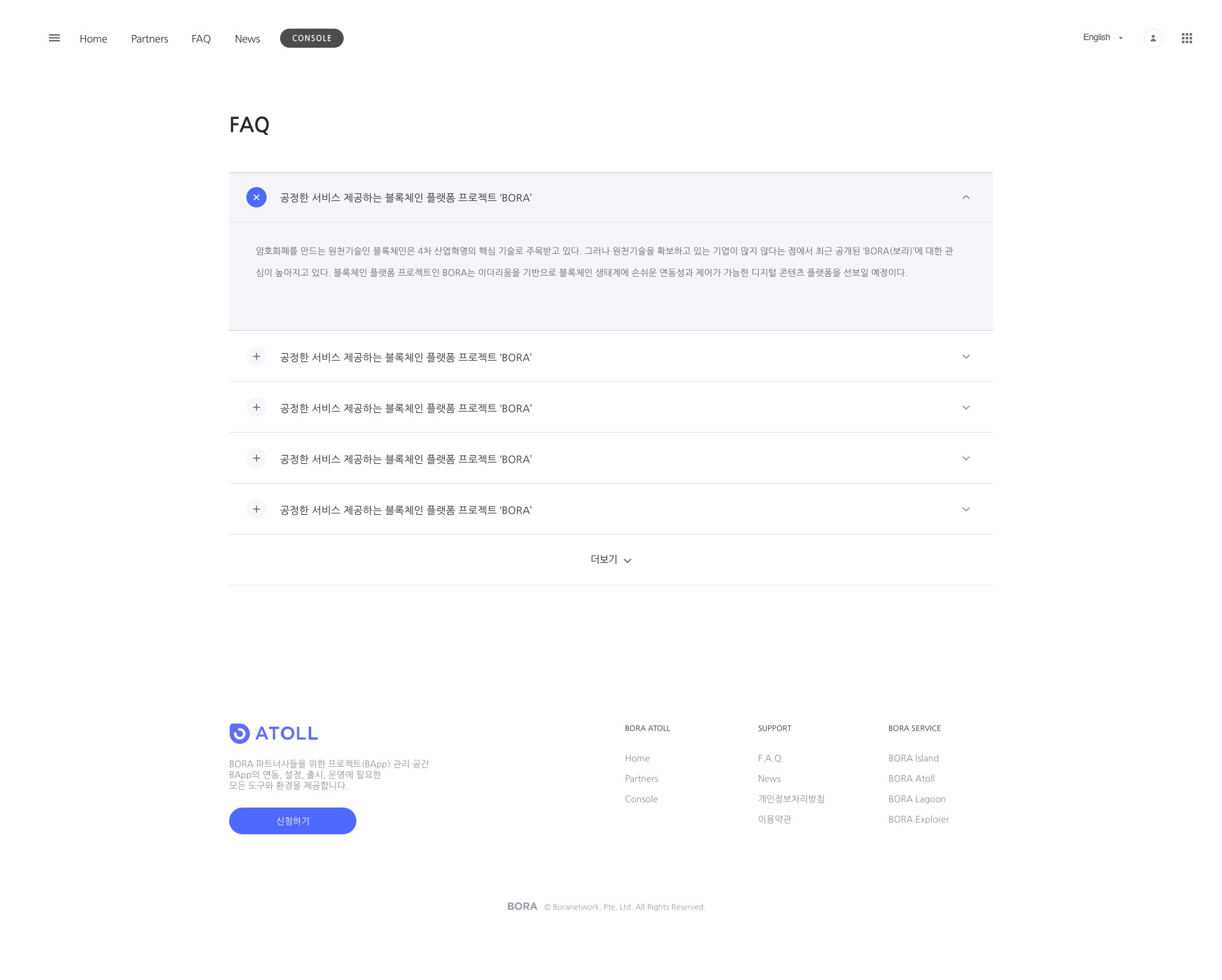Screen dimensions: 1222x980
Task: Click the blue X icon on first FAQ
Action: tap(256, 197)
